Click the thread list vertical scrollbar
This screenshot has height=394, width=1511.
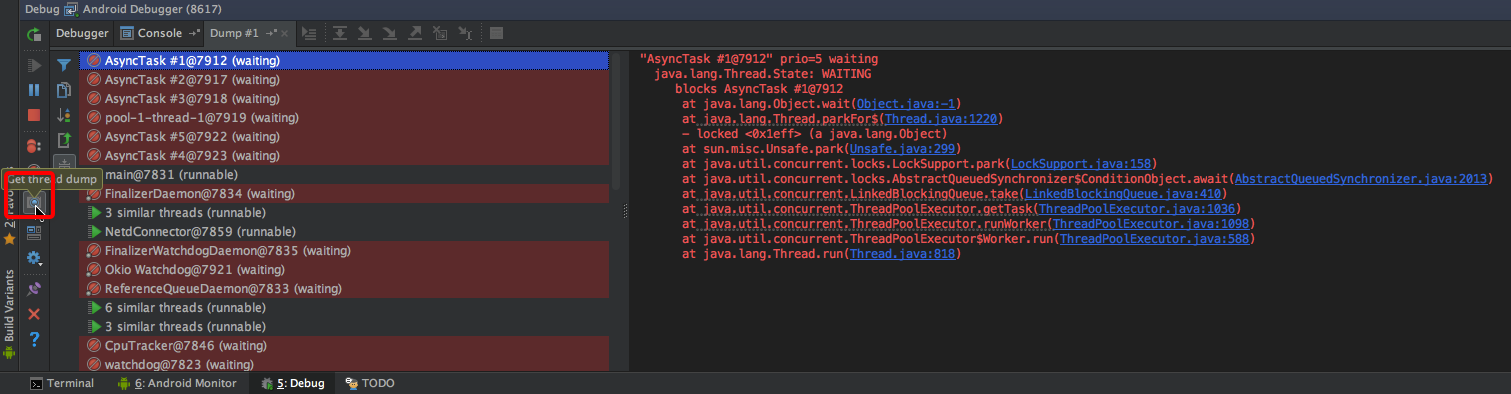point(616,120)
